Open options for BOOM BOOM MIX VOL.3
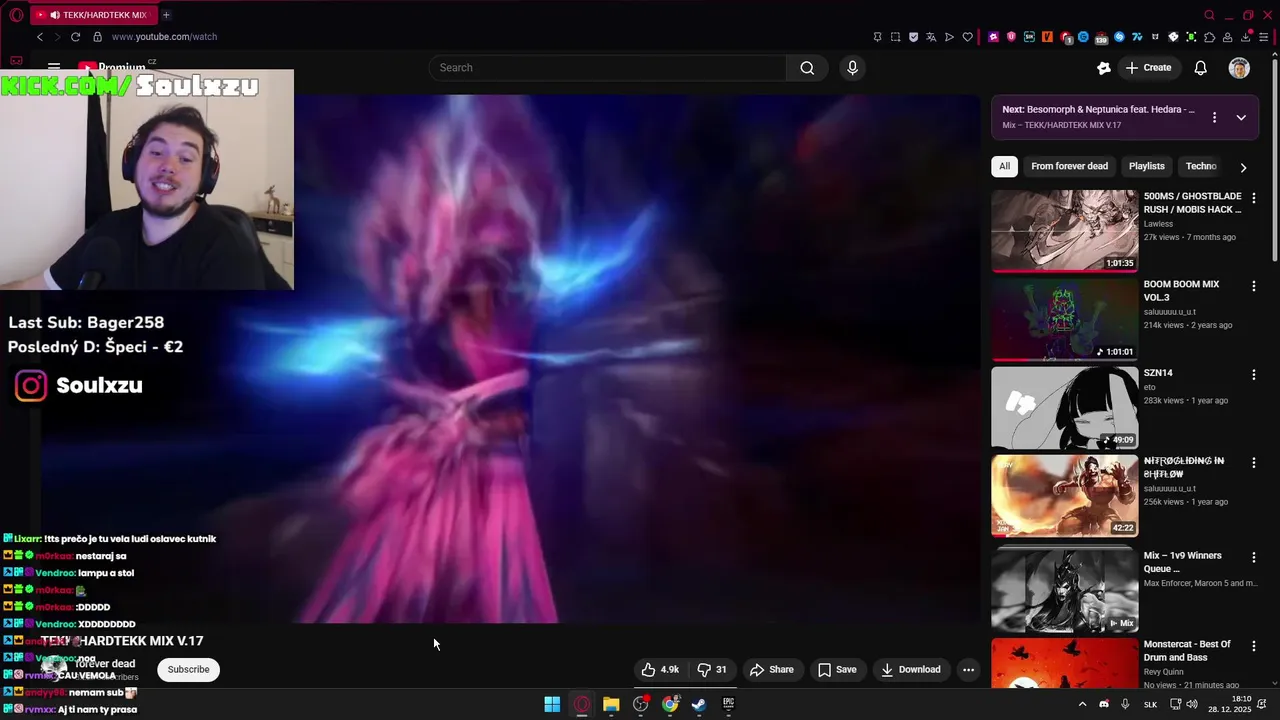The width and height of the screenshot is (1280, 720). point(1253,286)
